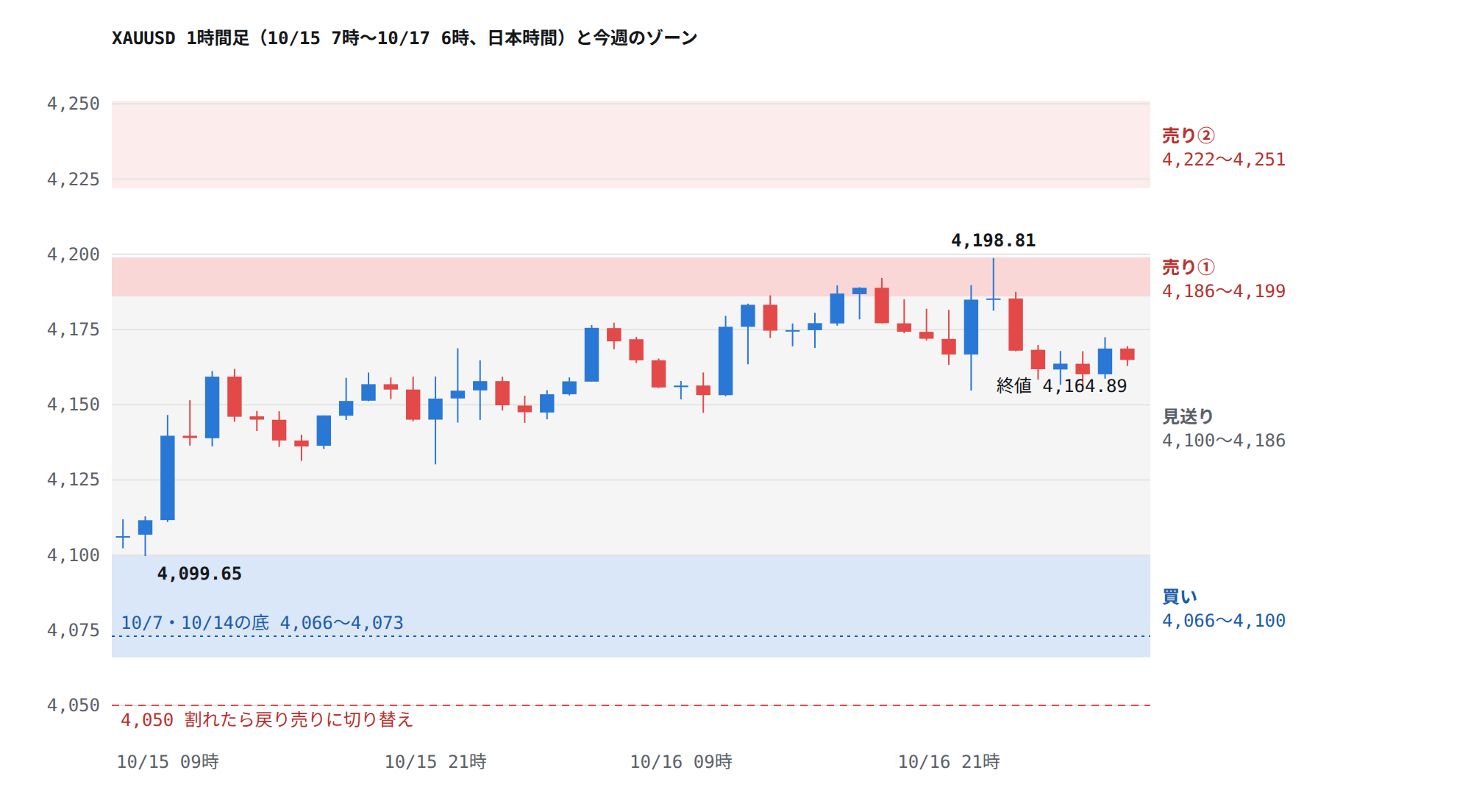Select the 売り① zone label

coord(1189,267)
